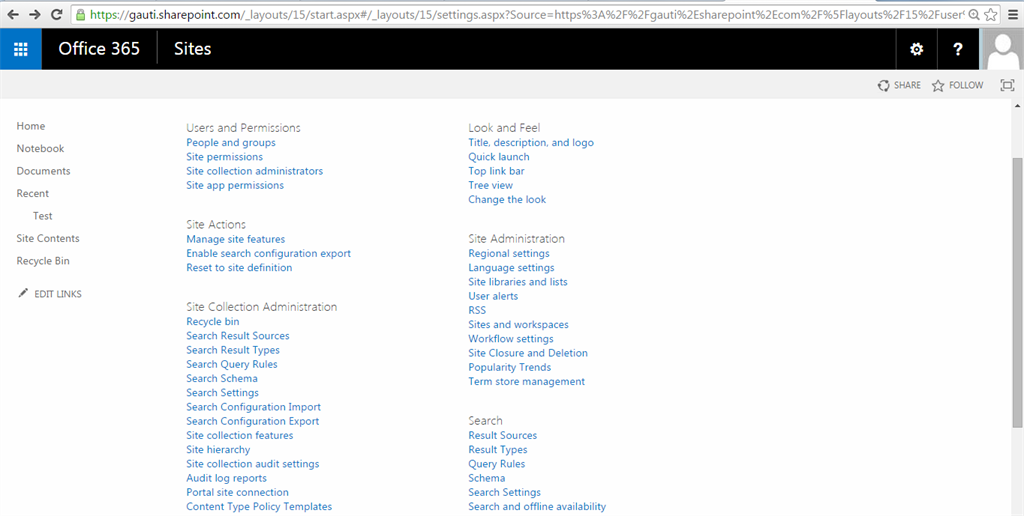Click the browser back arrow
This screenshot has width=1024, height=516.
click(x=13, y=14)
